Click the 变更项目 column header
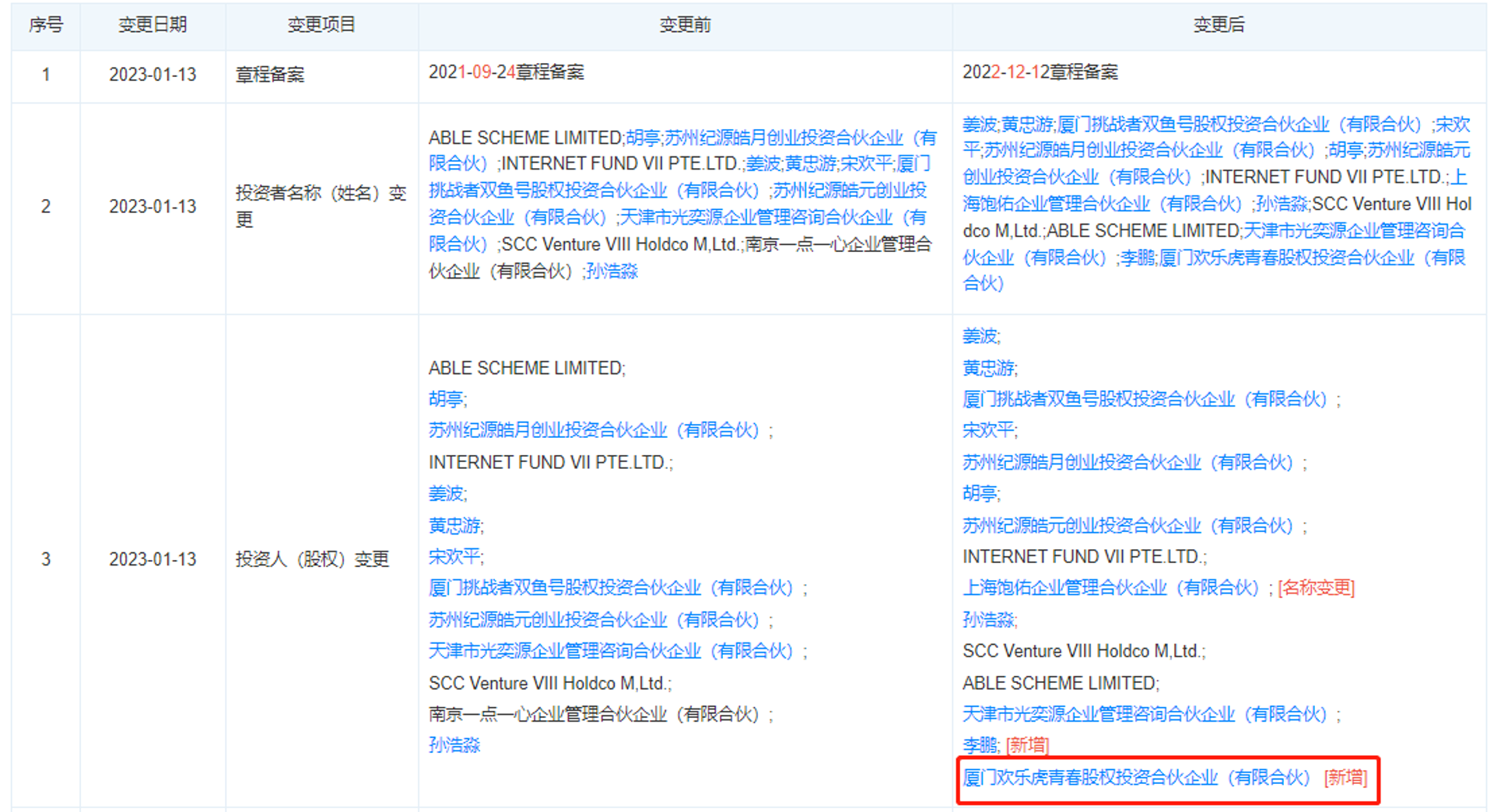The height and width of the screenshot is (812, 1494). [321, 25]
